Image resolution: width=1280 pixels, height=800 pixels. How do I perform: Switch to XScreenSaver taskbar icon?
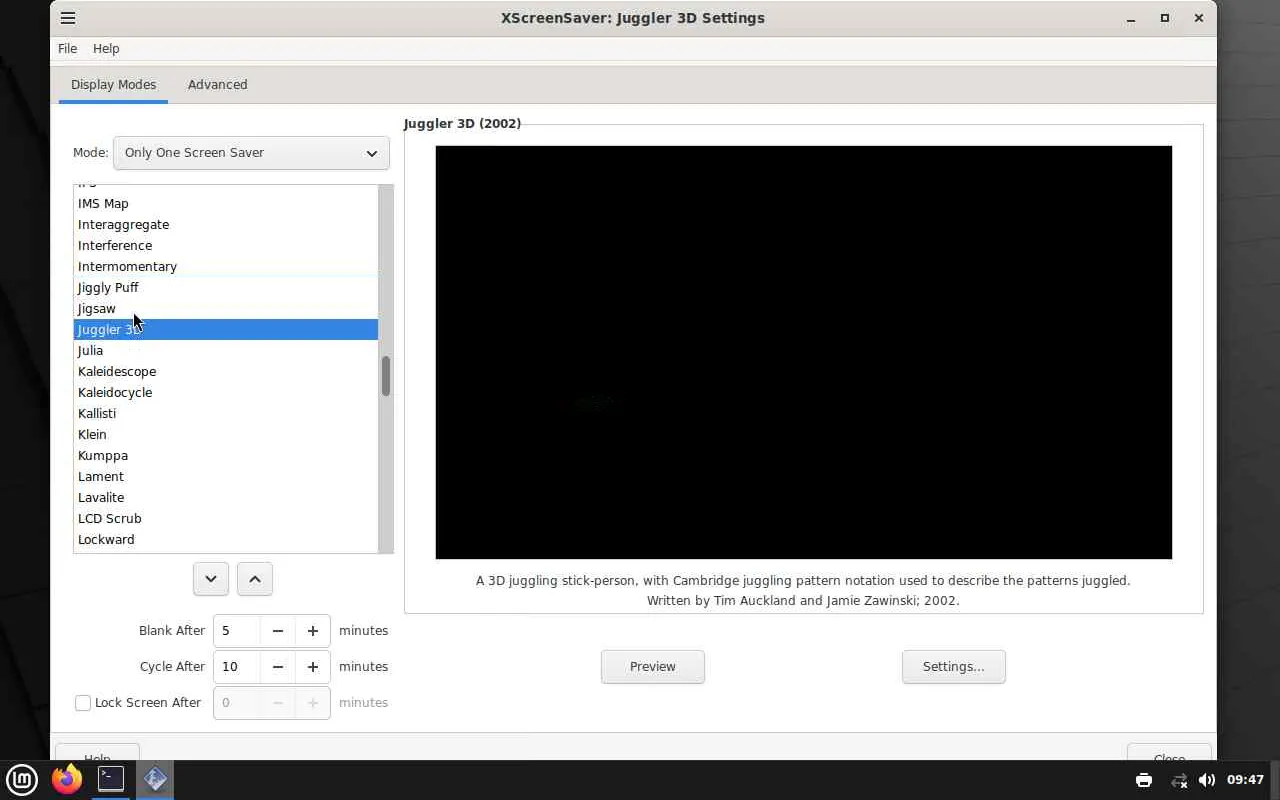point(155,779)
